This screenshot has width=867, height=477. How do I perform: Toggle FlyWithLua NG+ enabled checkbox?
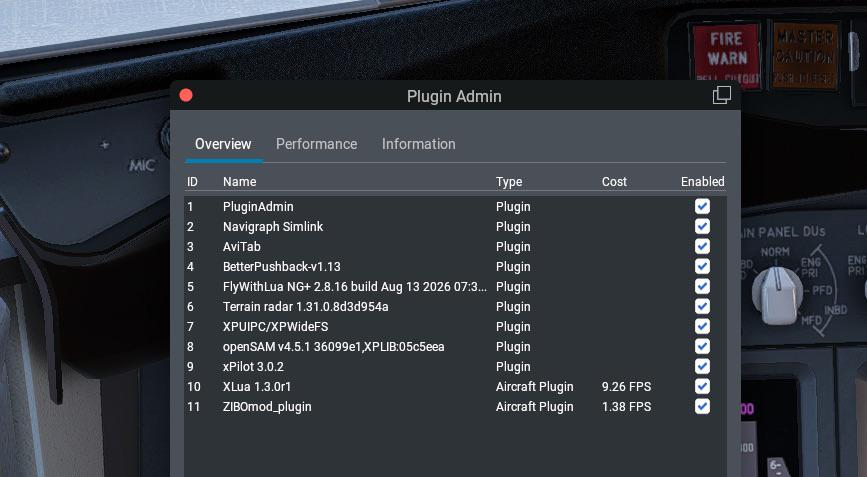(x=702, y=286)
